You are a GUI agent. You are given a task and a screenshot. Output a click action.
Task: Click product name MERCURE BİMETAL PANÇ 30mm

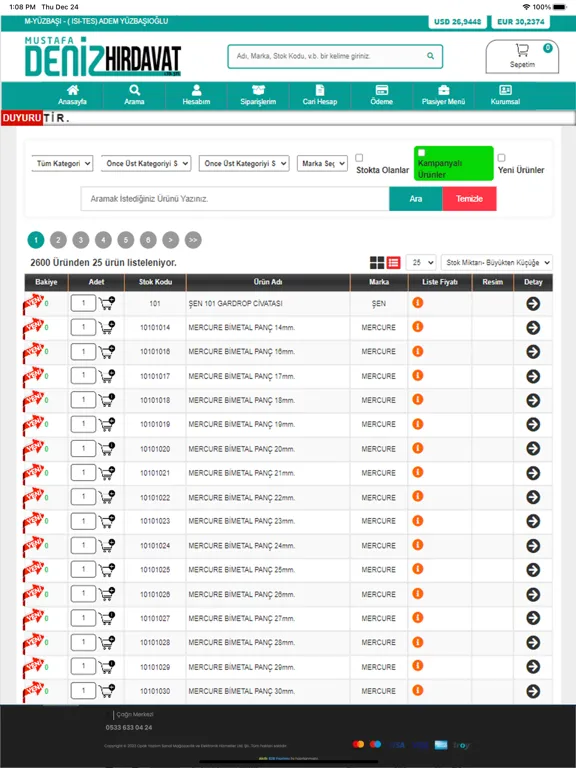(x=241, y=691)
